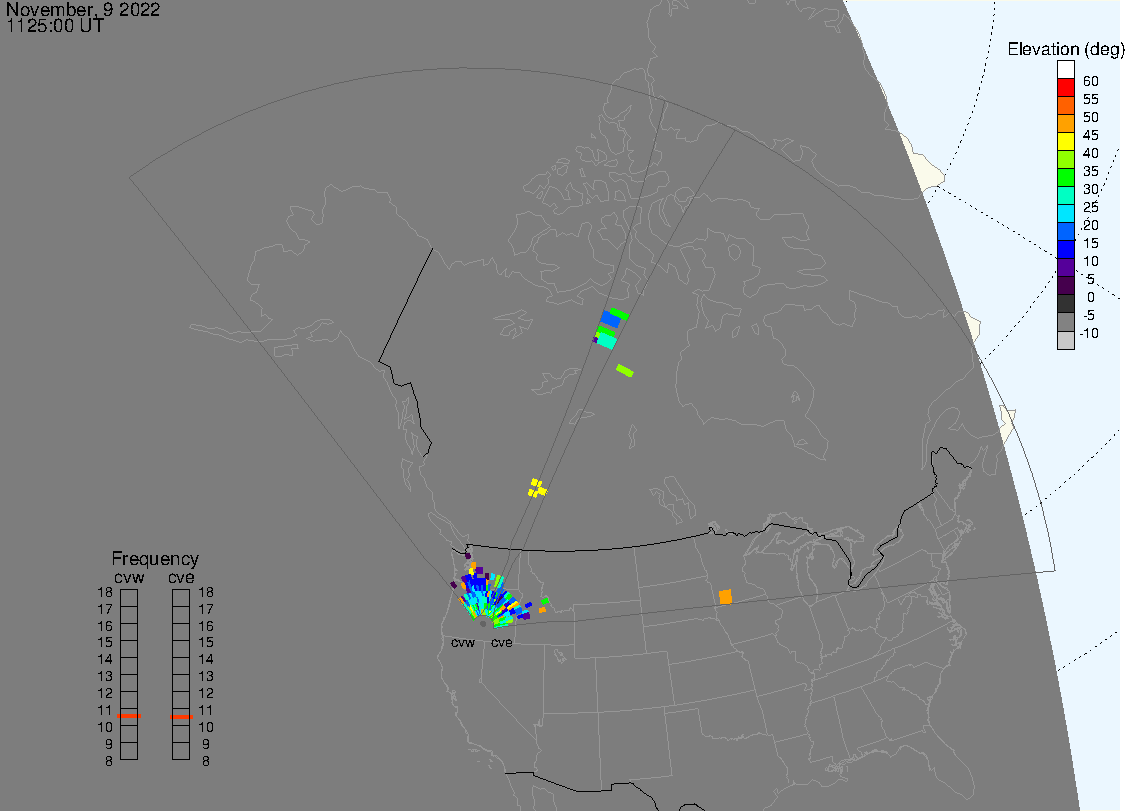
Task: Click the top segment of the cvw frequency bar
Action: click(129, 598)
